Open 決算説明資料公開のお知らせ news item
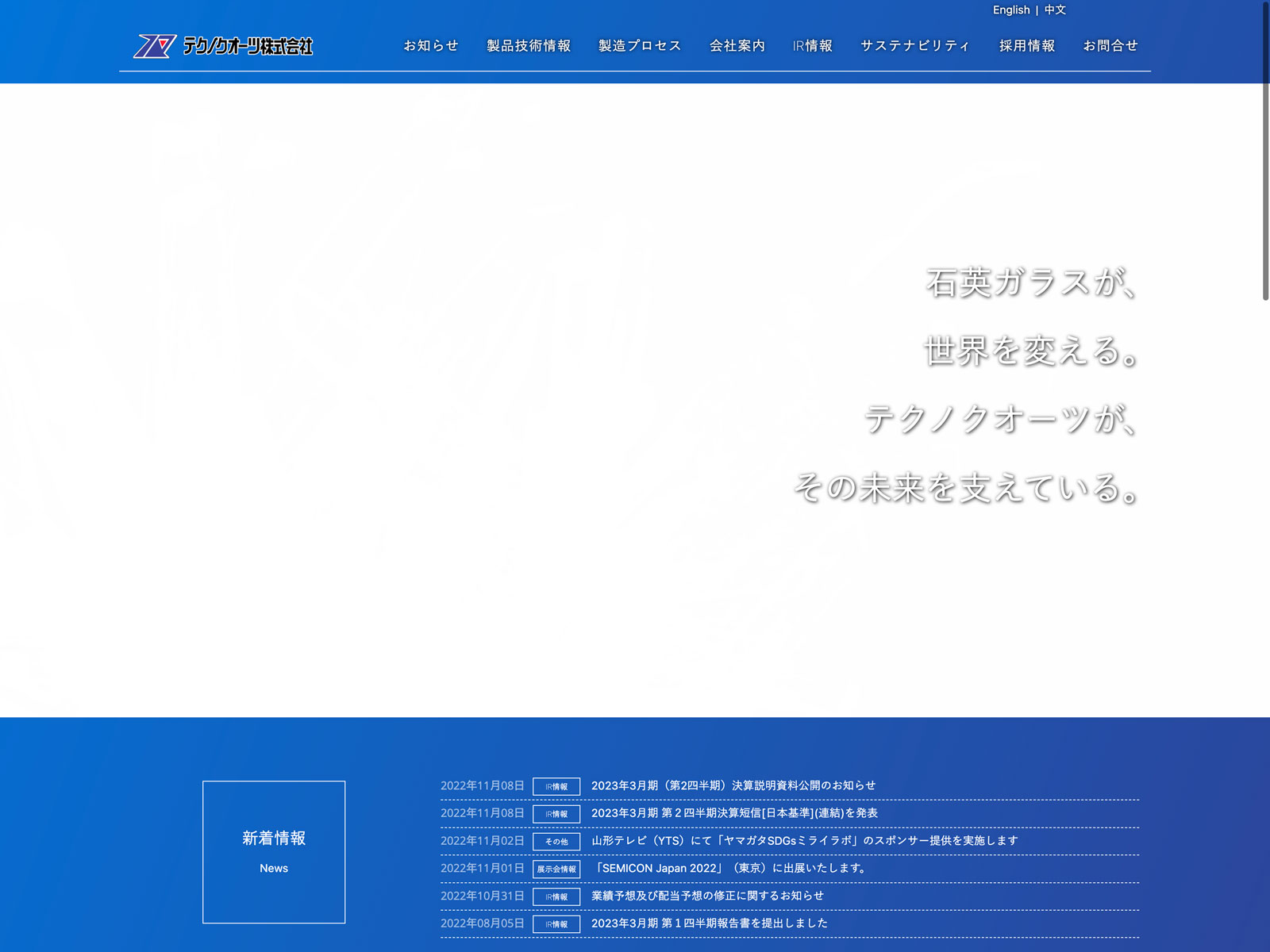This screenshot has height=952, width=1270. (x=733, y=785)
